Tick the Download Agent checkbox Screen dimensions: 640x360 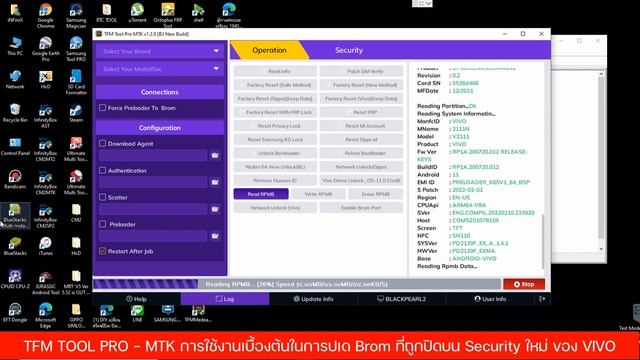(x=102, y=143)
